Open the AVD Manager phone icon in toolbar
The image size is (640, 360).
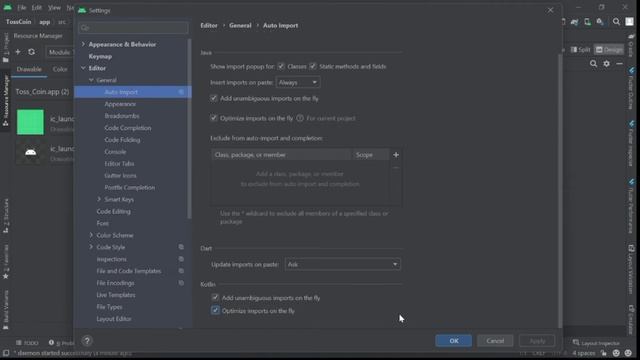click(587, 22)
